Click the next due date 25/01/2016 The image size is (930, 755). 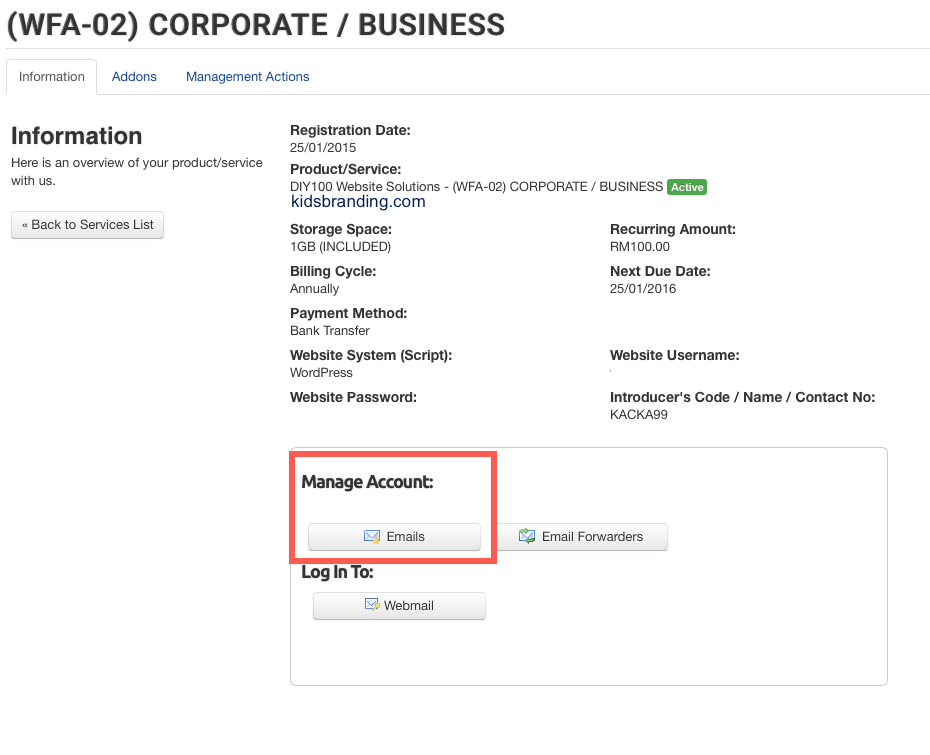coord(643,289)
